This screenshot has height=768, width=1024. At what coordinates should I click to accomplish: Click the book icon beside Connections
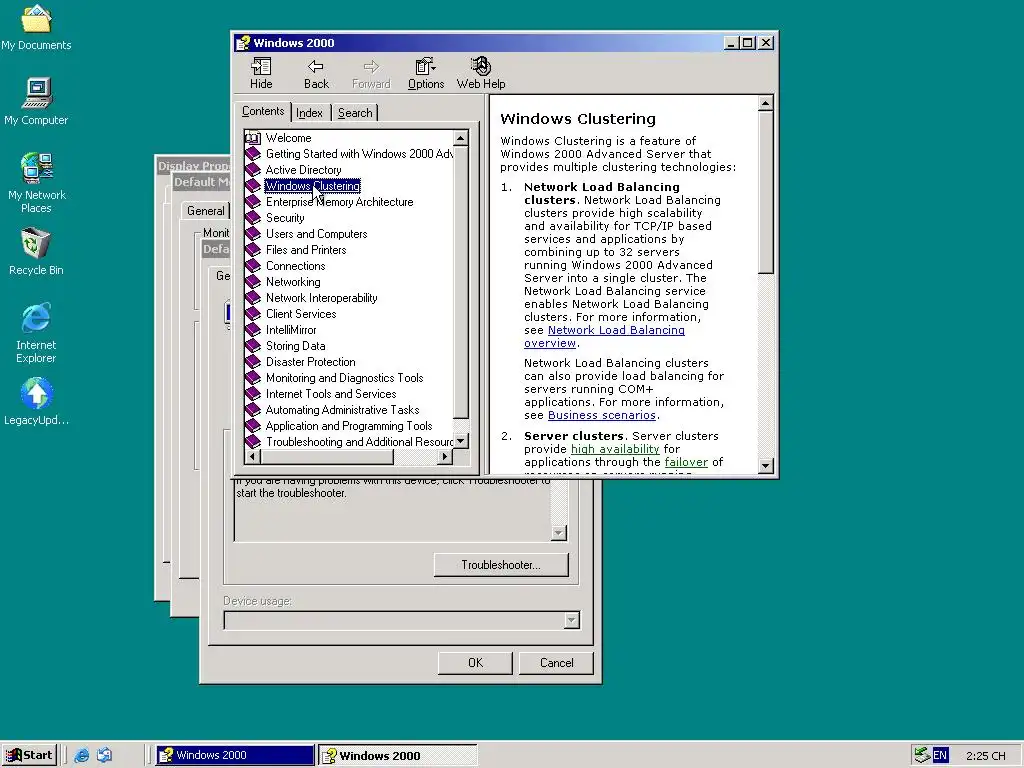click(x=253, y=266)
